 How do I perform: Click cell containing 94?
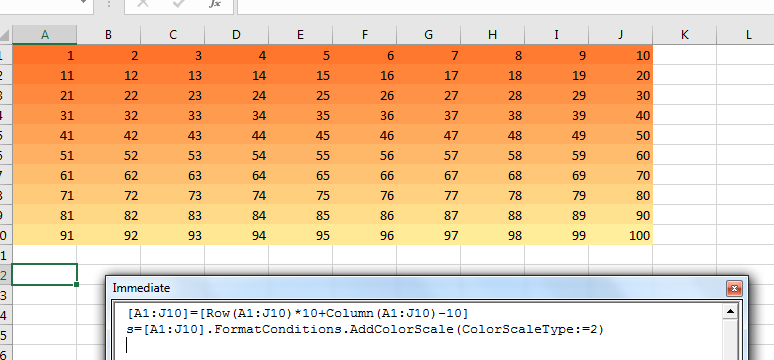pyautogui.click(x=236, y=236)
